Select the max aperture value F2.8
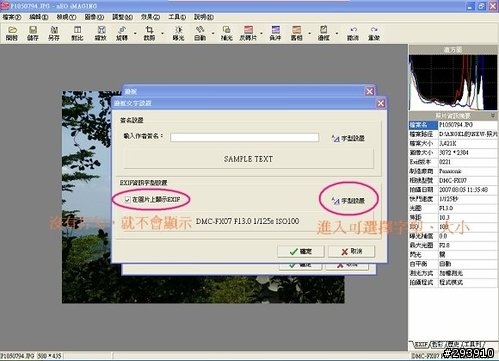The image size is (499, 361). click(444, 245)
